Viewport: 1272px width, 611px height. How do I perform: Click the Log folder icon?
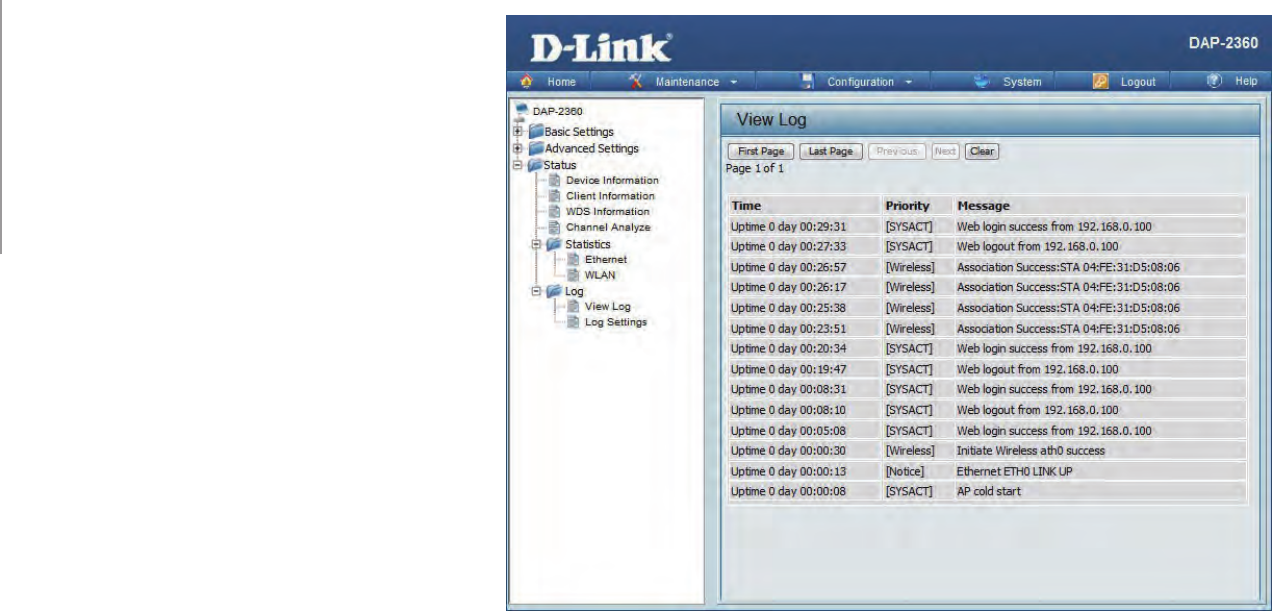[553, 290]
